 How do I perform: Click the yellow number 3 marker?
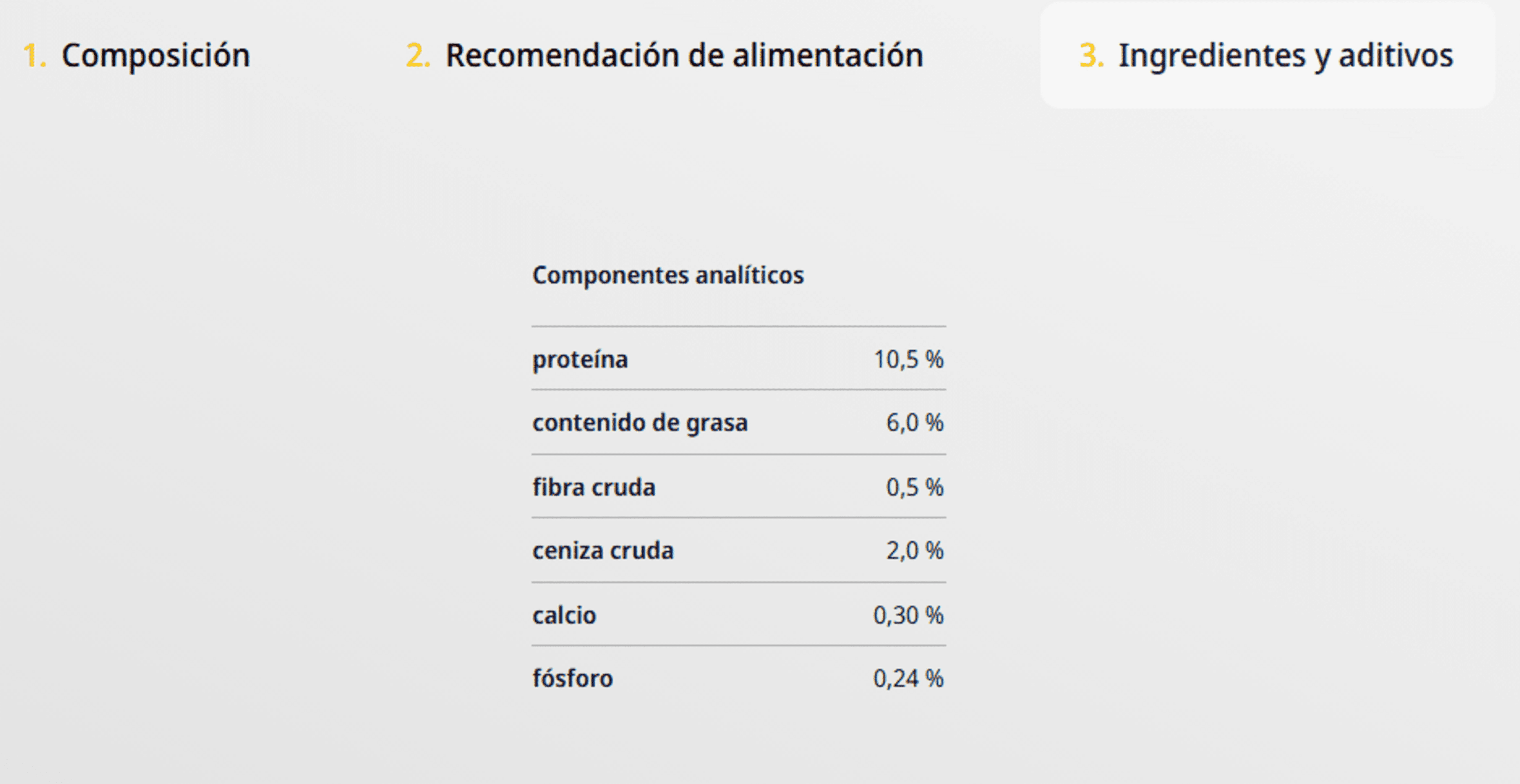point(1091,56)
